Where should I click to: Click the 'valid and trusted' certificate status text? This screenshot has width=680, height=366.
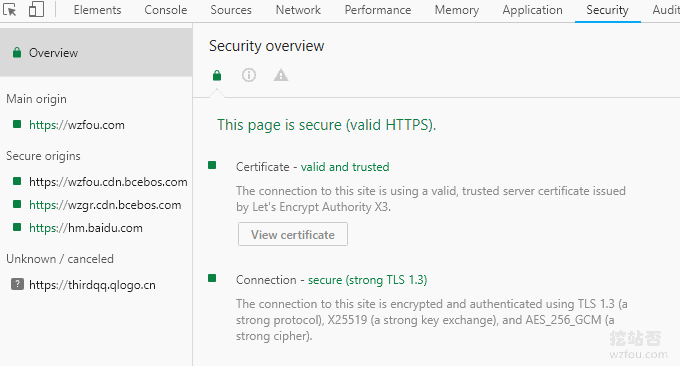tap(345, 167)
